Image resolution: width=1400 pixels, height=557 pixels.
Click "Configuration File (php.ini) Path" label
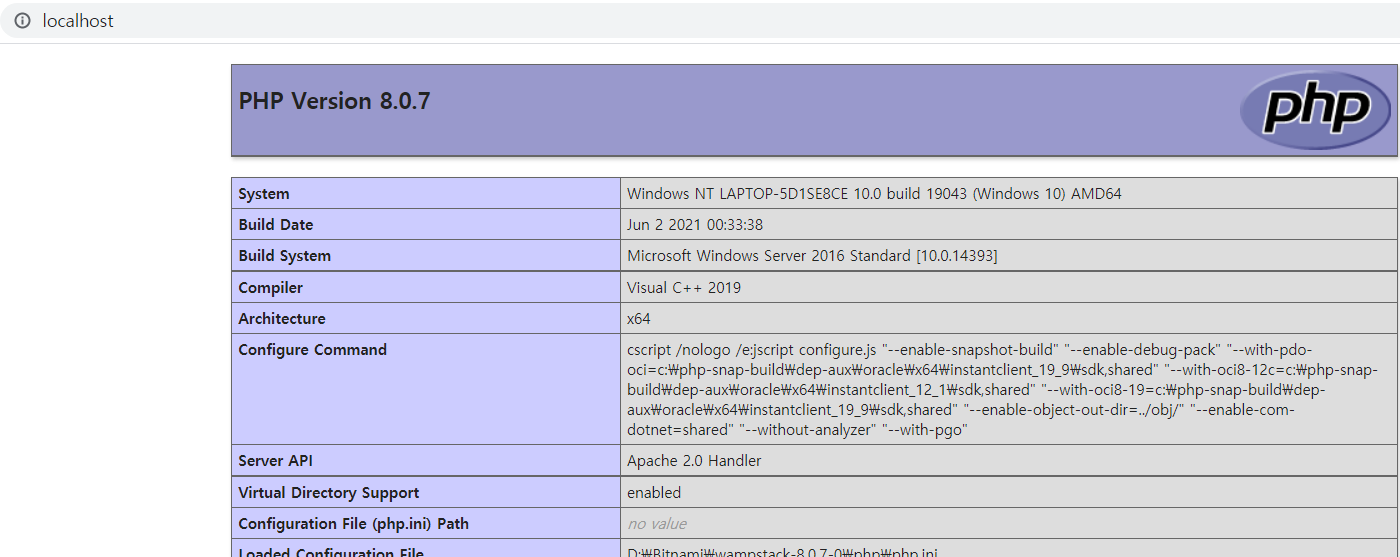[x=354, y=524]
